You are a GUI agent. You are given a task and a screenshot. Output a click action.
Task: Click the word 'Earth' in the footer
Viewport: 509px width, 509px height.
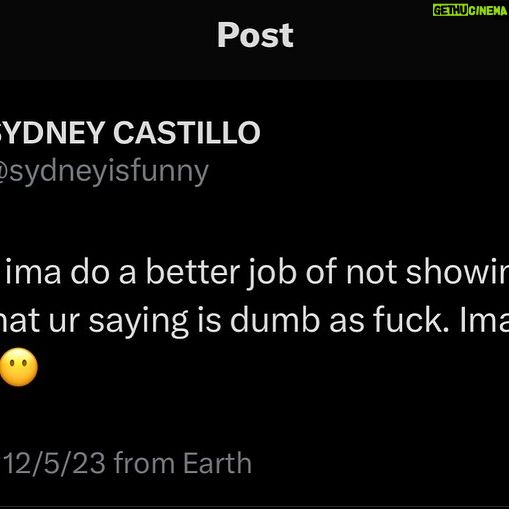tap(217, 463)
